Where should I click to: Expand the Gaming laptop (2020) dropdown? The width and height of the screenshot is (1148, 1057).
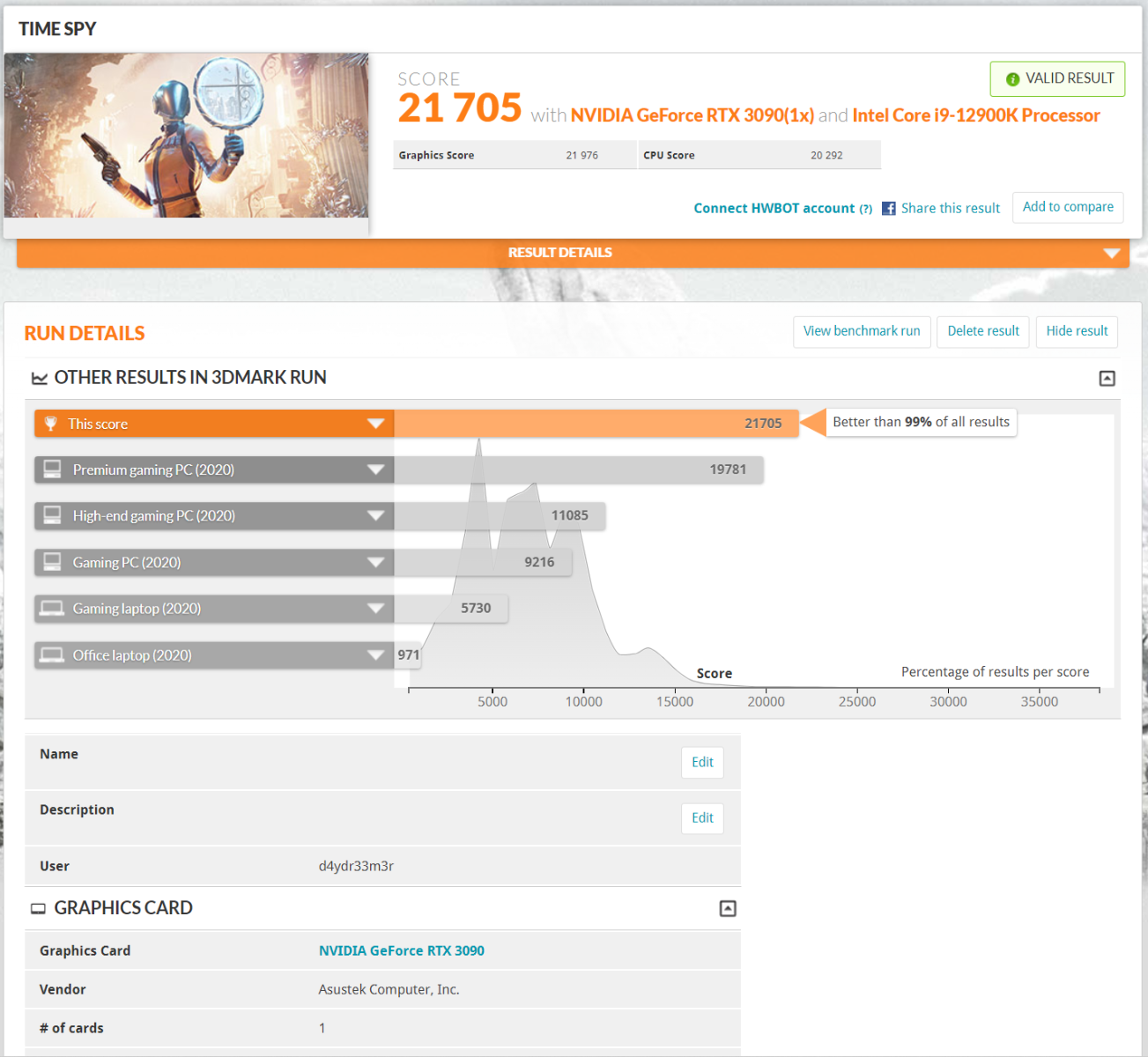(376, 608)
